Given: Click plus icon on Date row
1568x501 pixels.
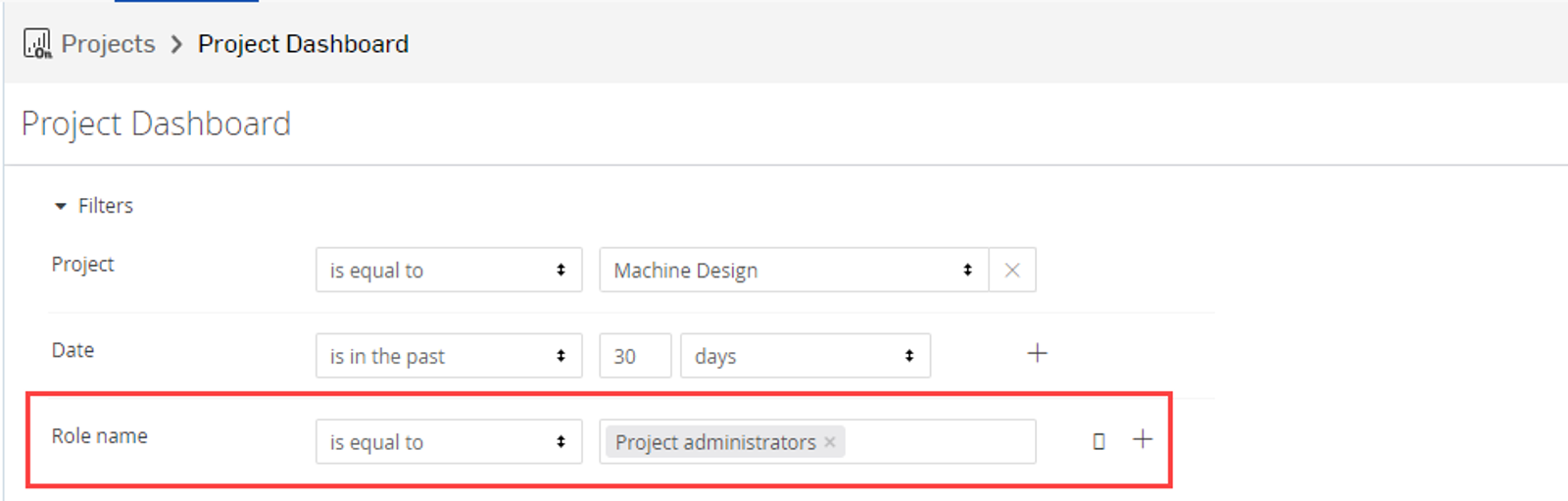Looking at the screenshot, I should pos(1037,353).
